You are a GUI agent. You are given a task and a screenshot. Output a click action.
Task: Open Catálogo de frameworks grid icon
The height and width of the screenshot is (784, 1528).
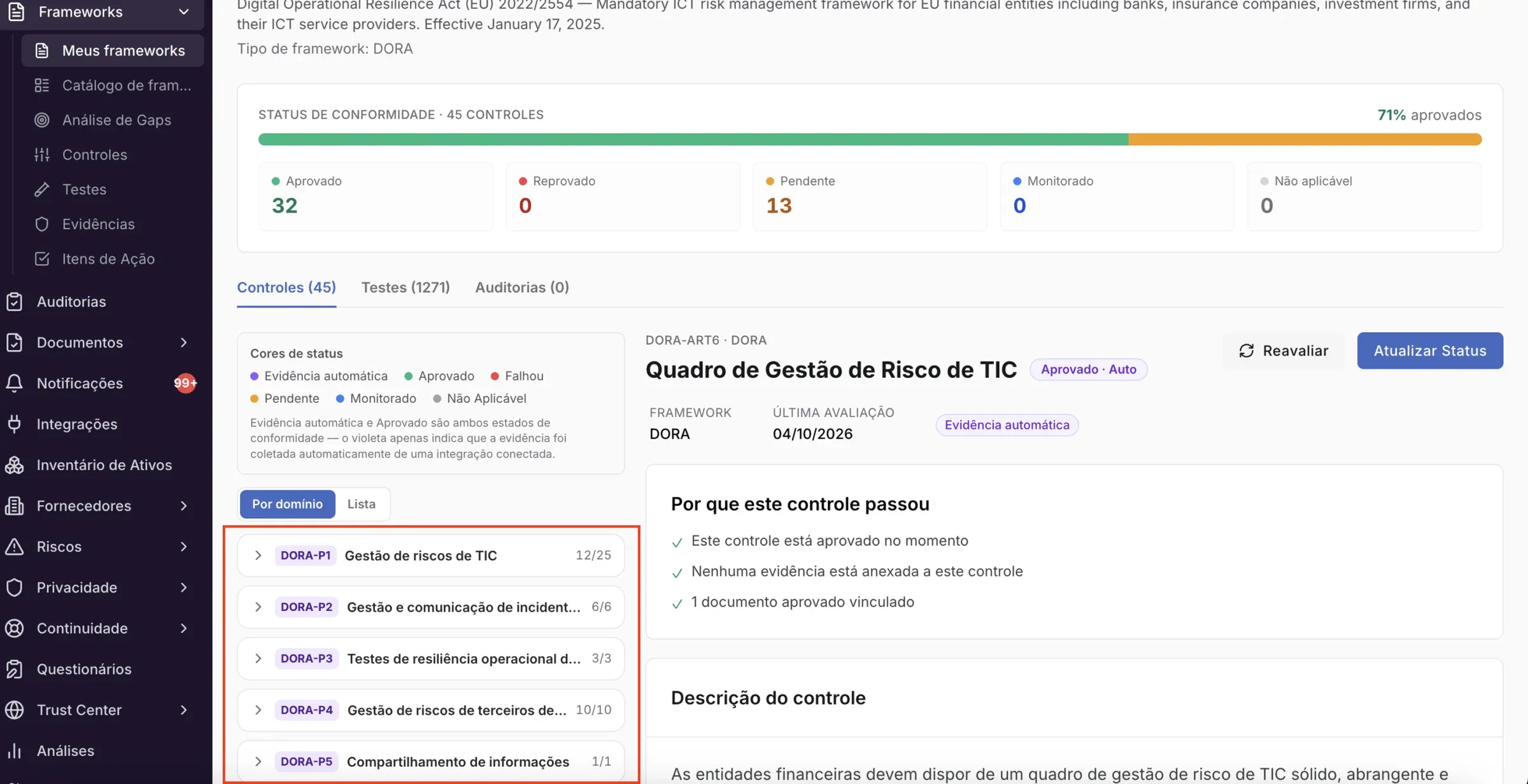[42, 85]
